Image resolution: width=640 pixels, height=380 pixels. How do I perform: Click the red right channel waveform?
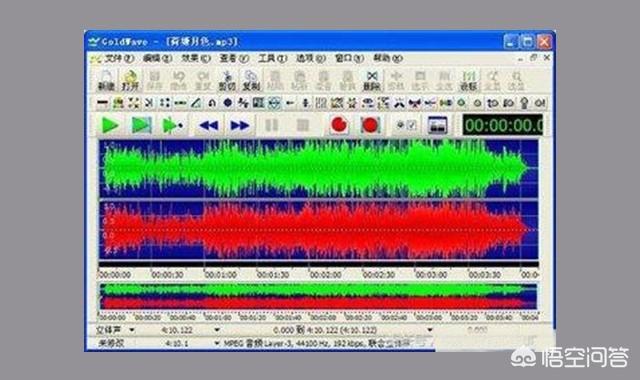coord(319,230)
